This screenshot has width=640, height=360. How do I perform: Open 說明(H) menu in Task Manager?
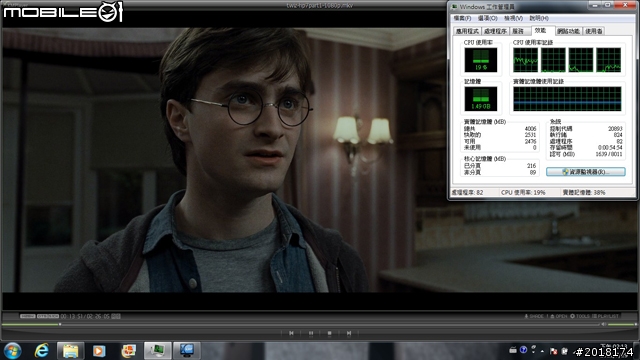coord(539,18)
